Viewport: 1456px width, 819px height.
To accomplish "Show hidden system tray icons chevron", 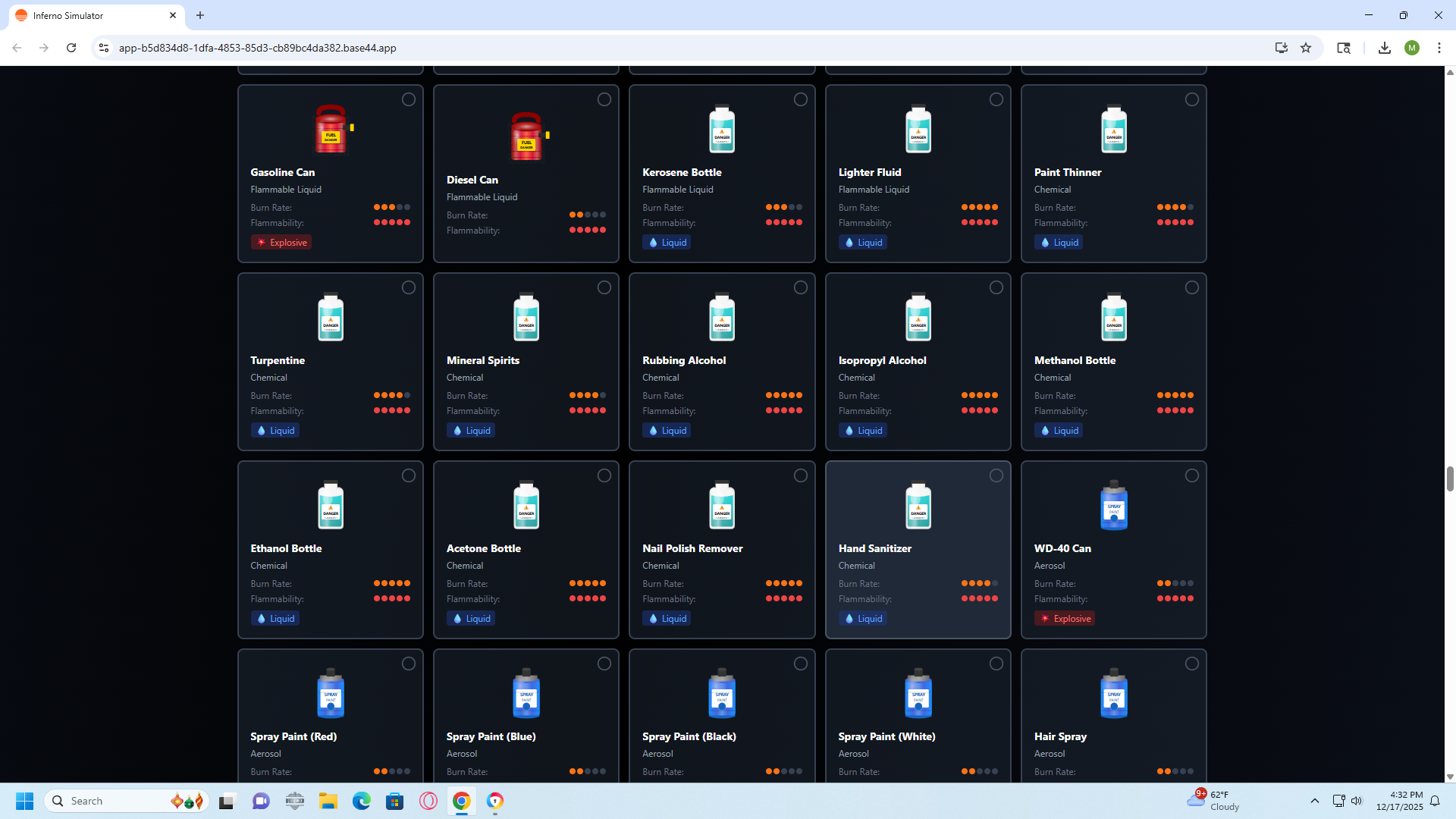I will (1314, 801).
